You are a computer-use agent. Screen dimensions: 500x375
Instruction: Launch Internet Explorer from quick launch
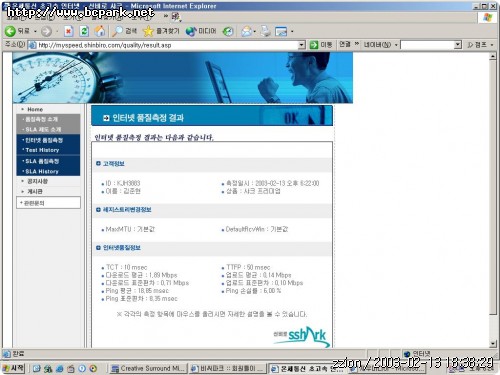59,368
